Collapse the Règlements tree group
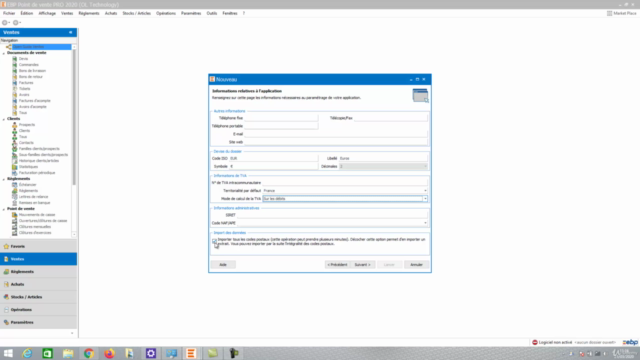Screen dimensions: 640x360 4,179
